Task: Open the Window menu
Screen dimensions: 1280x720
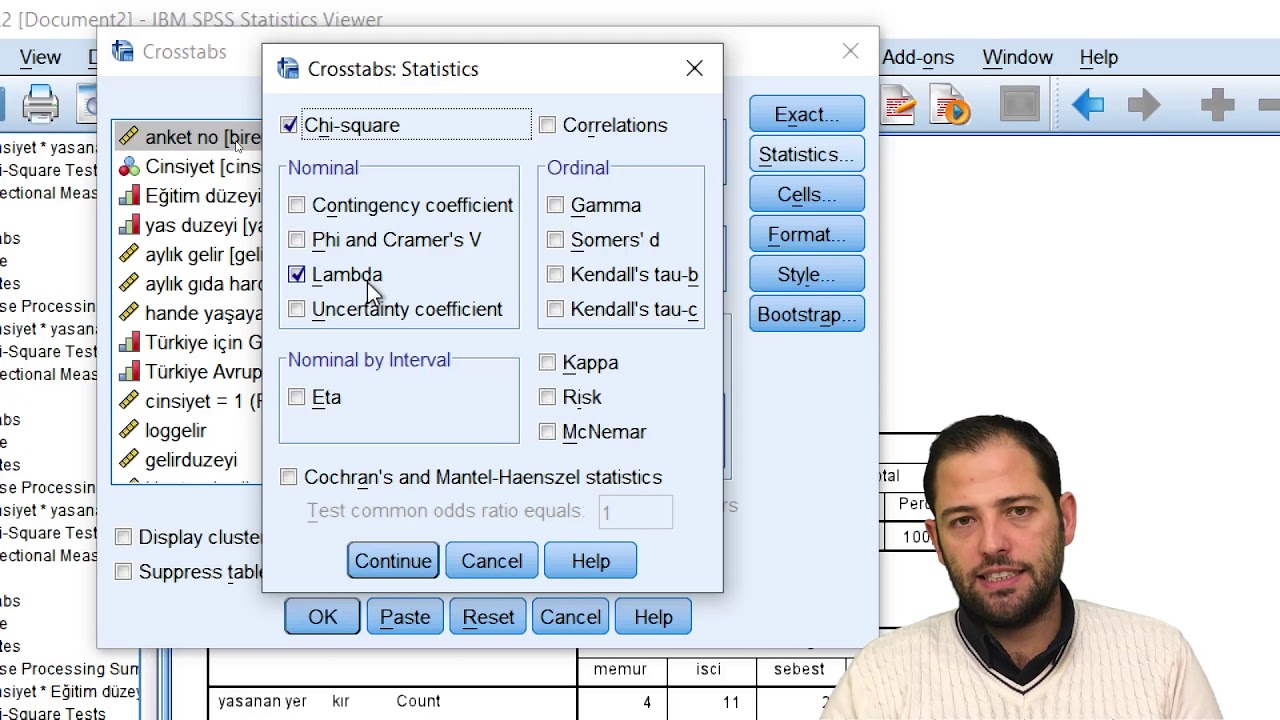Action: point(1017,58)
